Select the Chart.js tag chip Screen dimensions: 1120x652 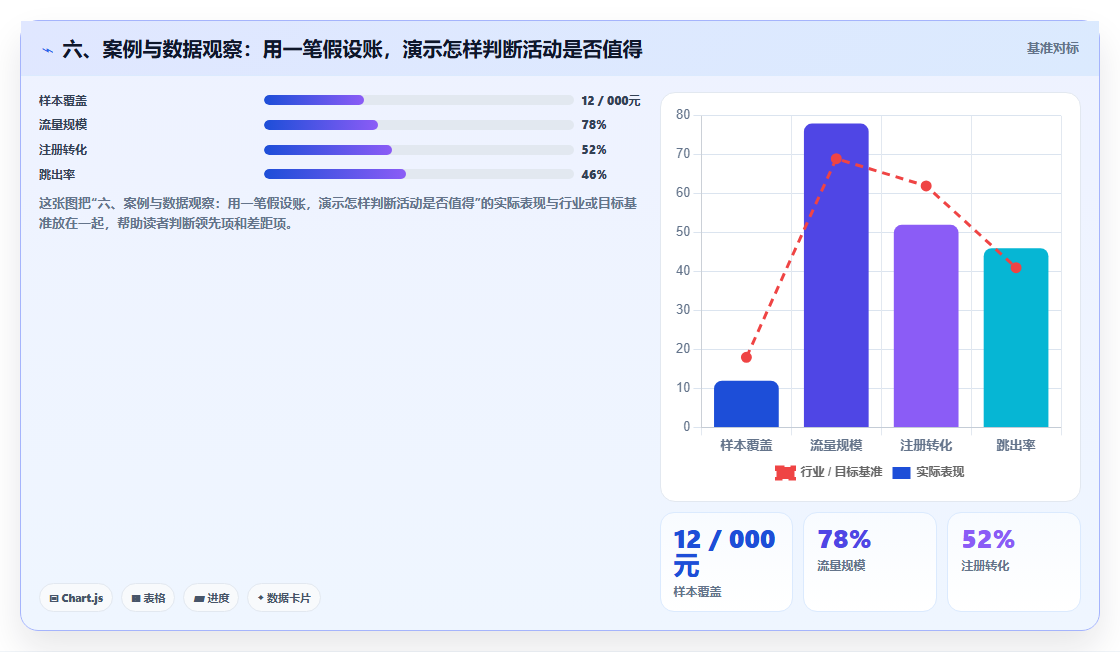76,598
